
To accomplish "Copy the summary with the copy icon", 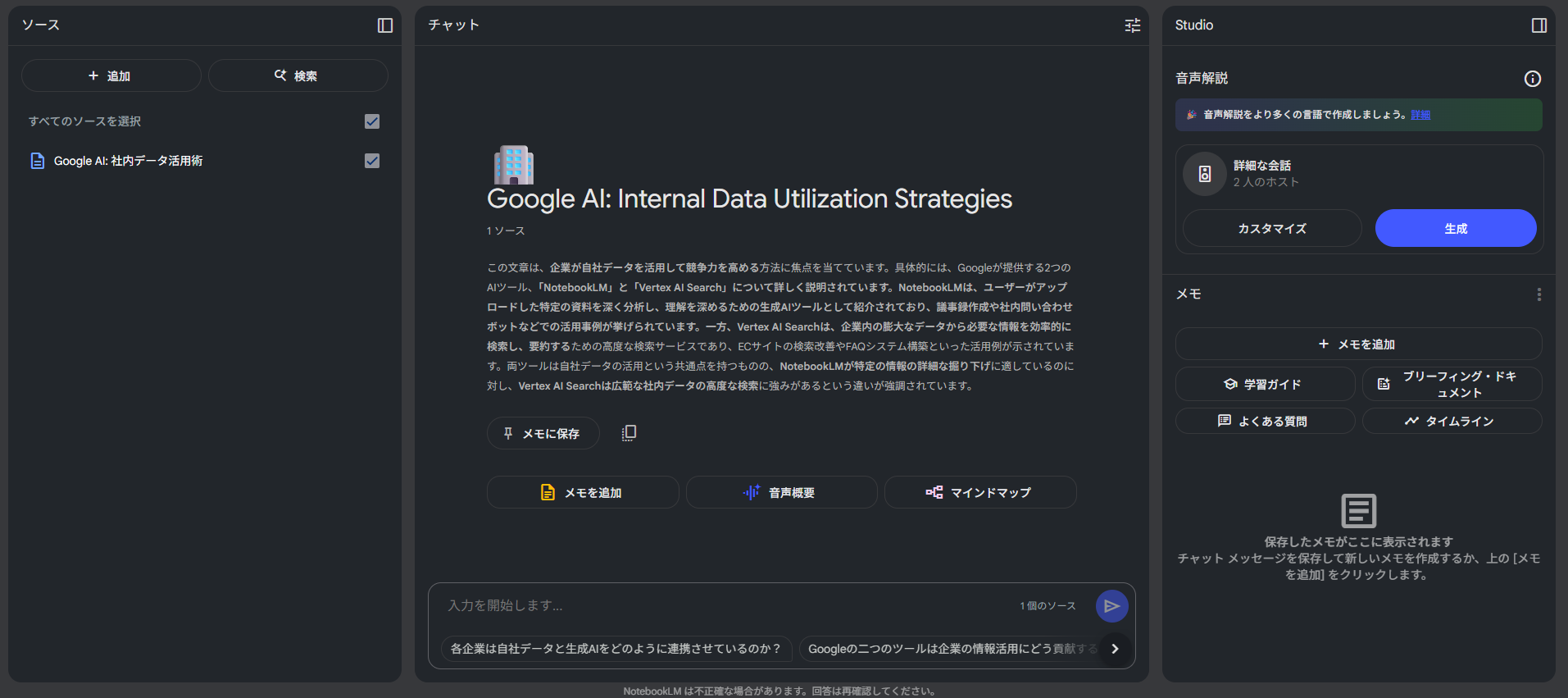I will [x=629, y=433].
